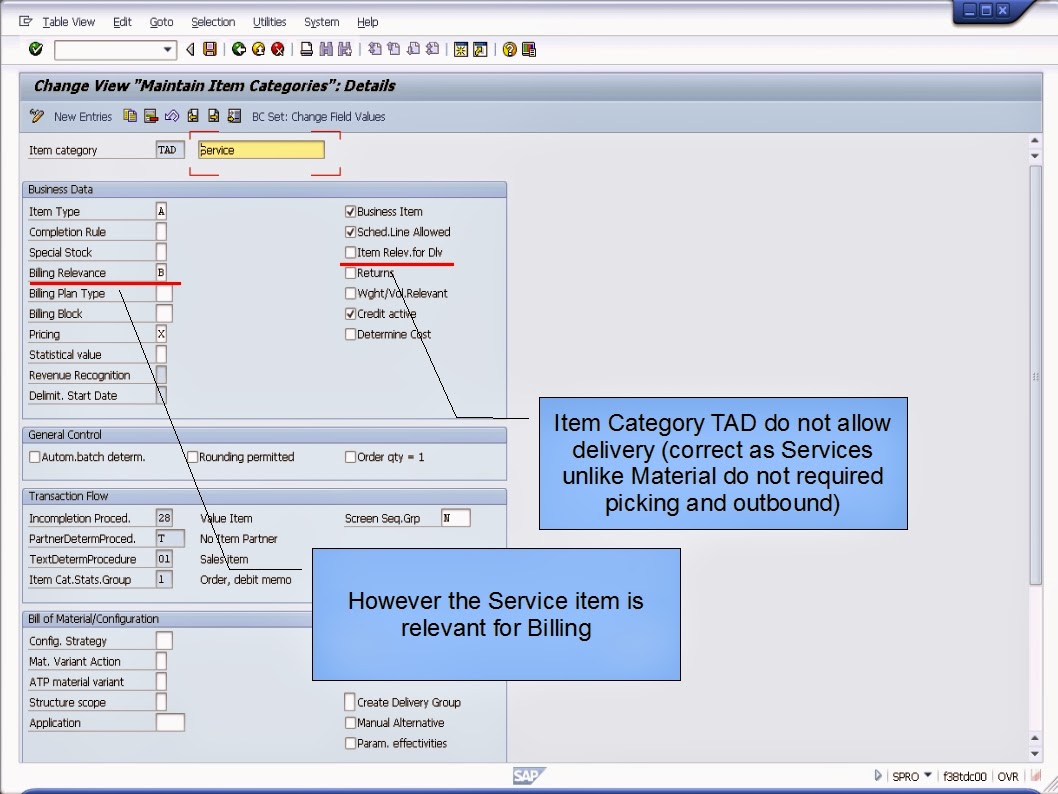Image resolution: width=1058 pixels, height=794 pixels.
Task: Enable Param. effectivities checkbox
Action: click(x=350, y=743)
